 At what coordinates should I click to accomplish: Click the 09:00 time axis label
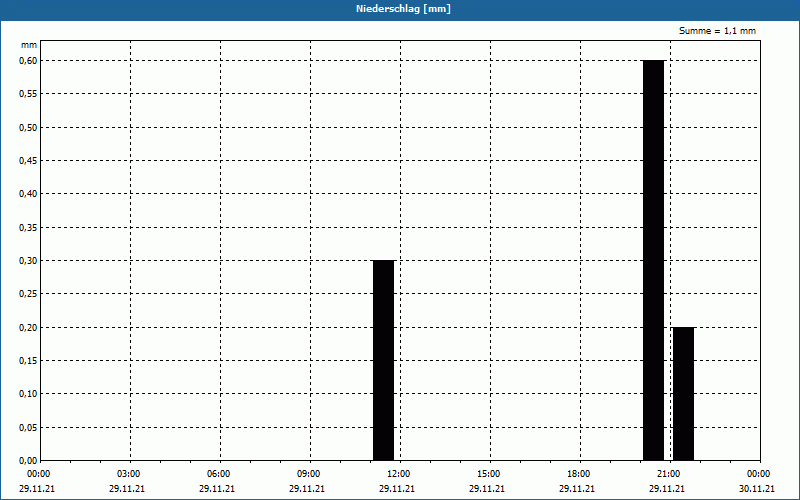click(309, 474)
